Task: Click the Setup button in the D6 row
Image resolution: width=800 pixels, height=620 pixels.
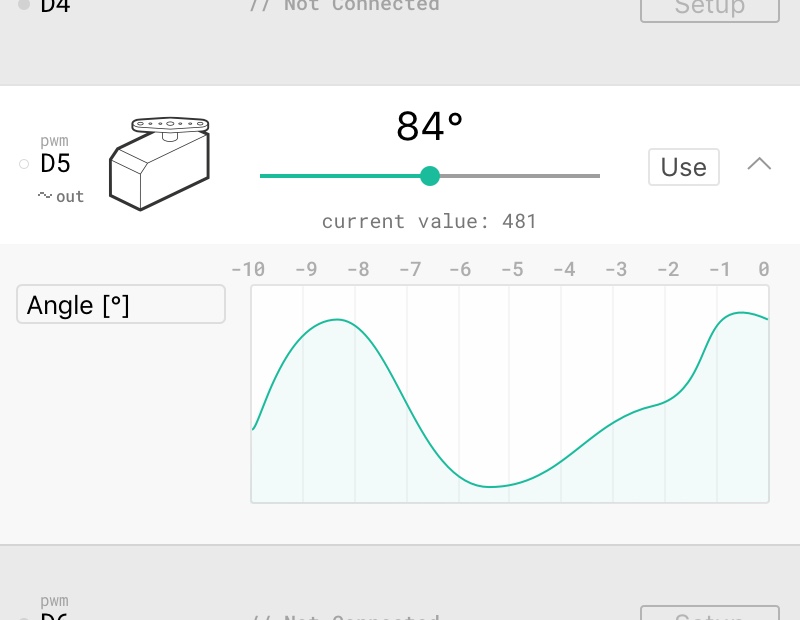Action: pyautogui.click(x=709, y=613)
